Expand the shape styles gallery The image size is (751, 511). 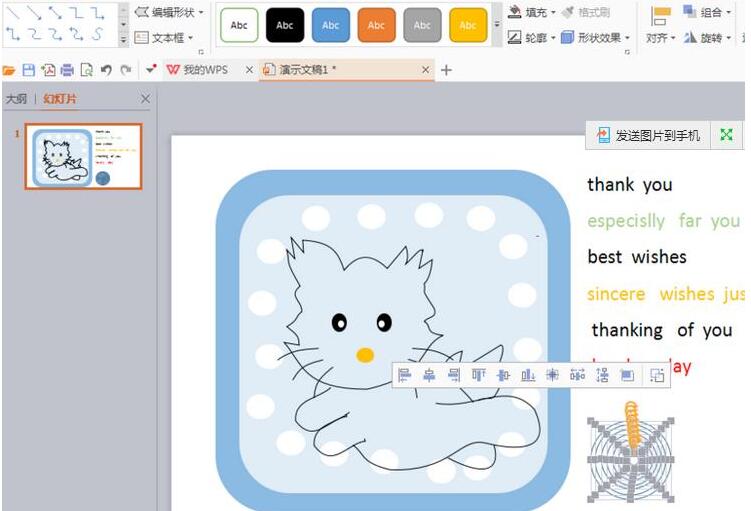point(497,24)
